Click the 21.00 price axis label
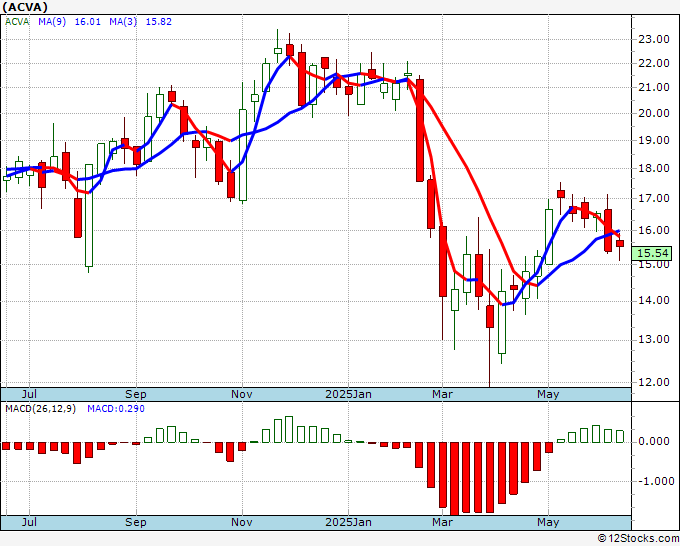 tap(654, 87)
